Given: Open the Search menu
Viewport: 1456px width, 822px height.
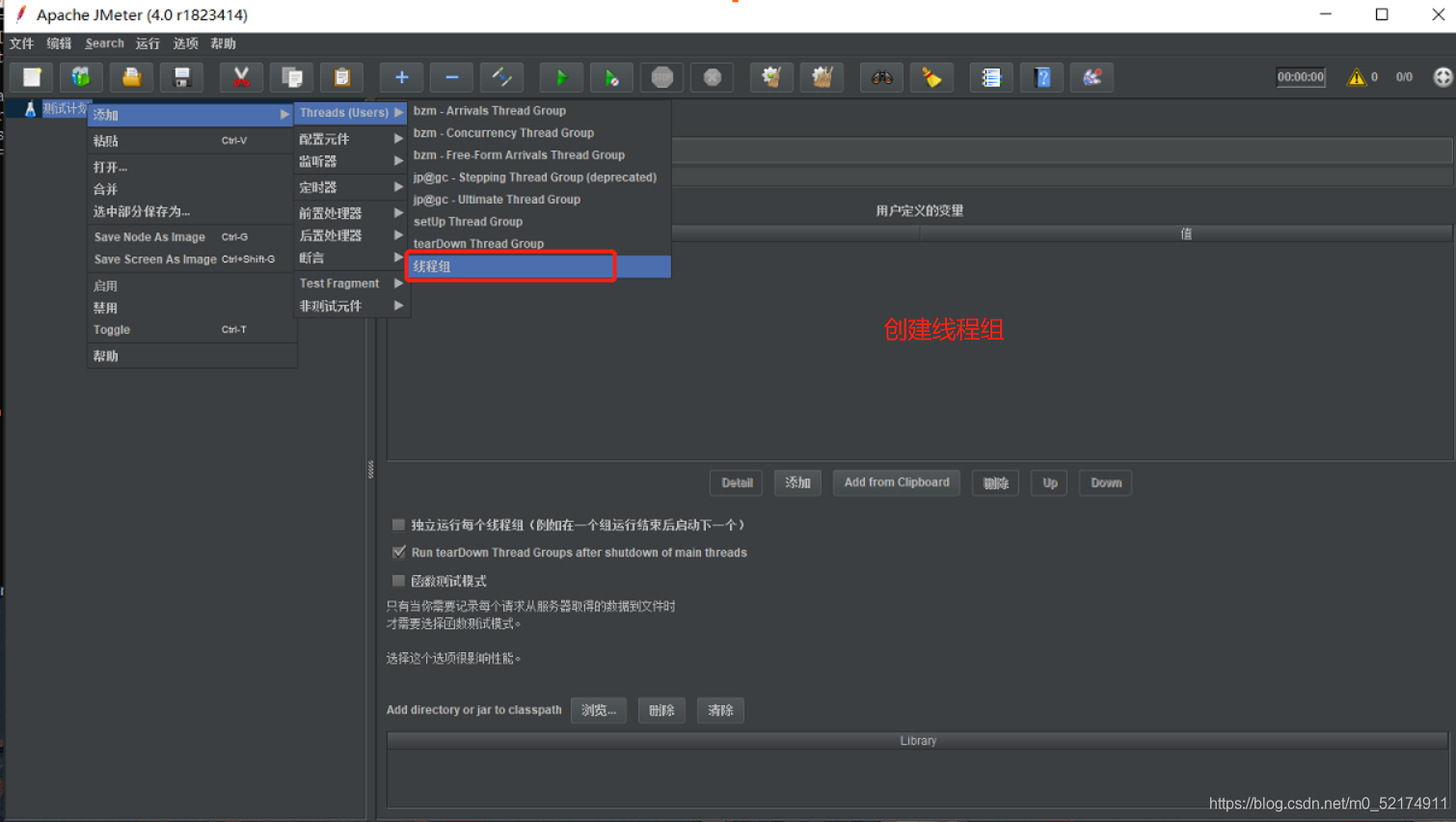Looking at the screenshot, I should tap(104, 43).
